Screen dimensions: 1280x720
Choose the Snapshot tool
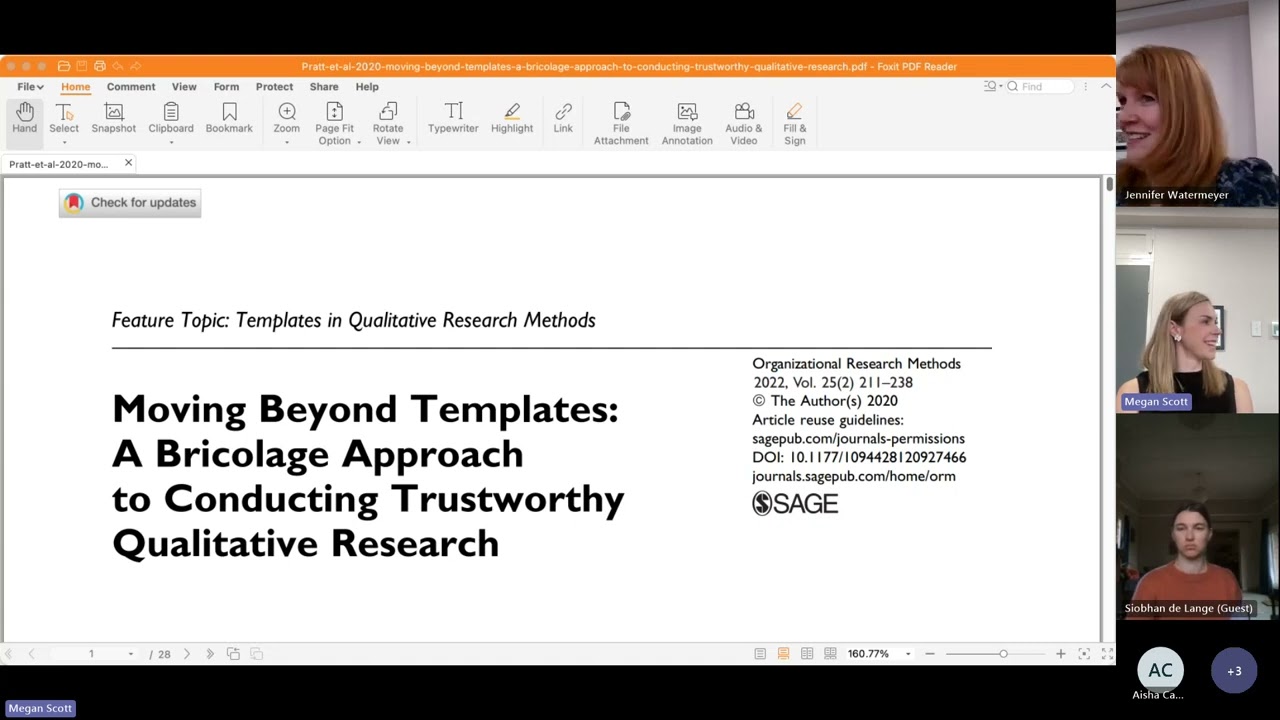point(113,118)
